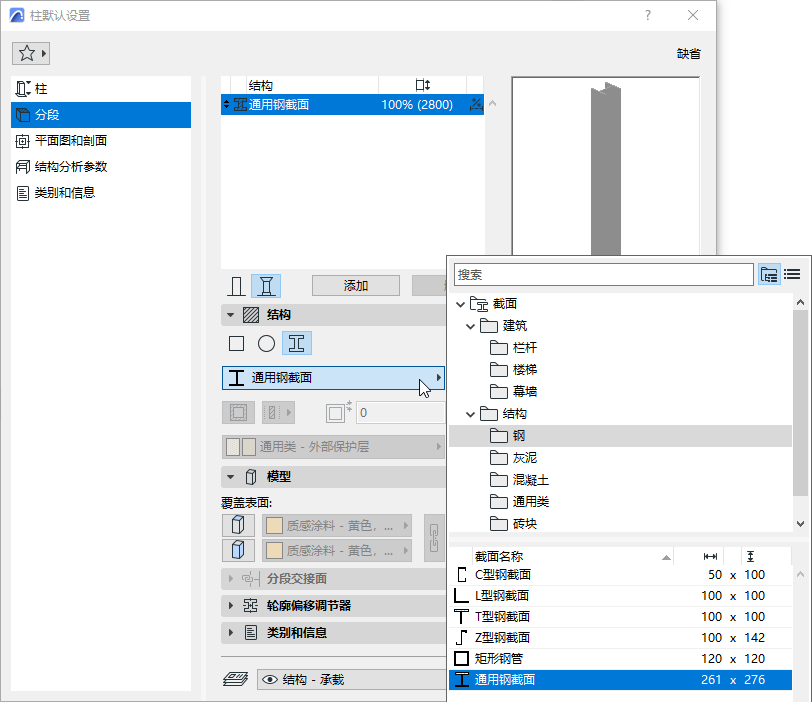
Task: Sort by the 截面名称 column header
Action: click(x=573, y=557)
